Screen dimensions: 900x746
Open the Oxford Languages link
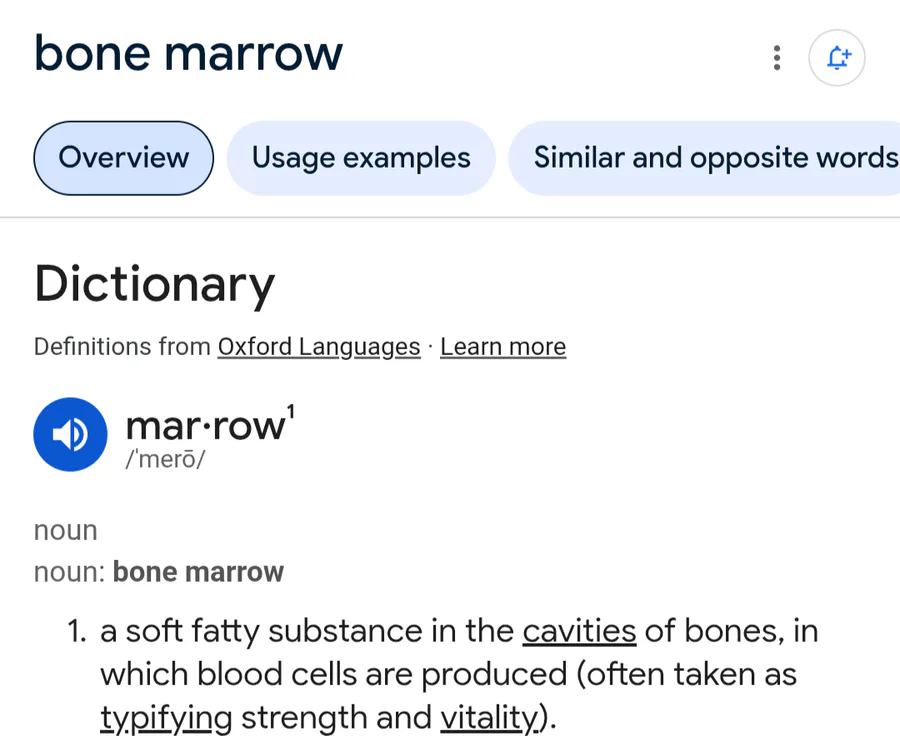point(319,347)
